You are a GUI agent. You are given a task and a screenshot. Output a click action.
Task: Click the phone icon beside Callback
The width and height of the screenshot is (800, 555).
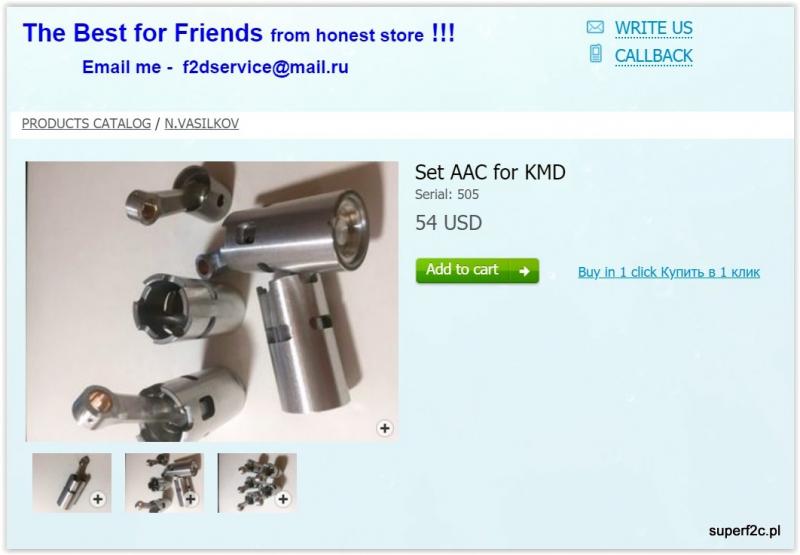(x=595, y=54)
